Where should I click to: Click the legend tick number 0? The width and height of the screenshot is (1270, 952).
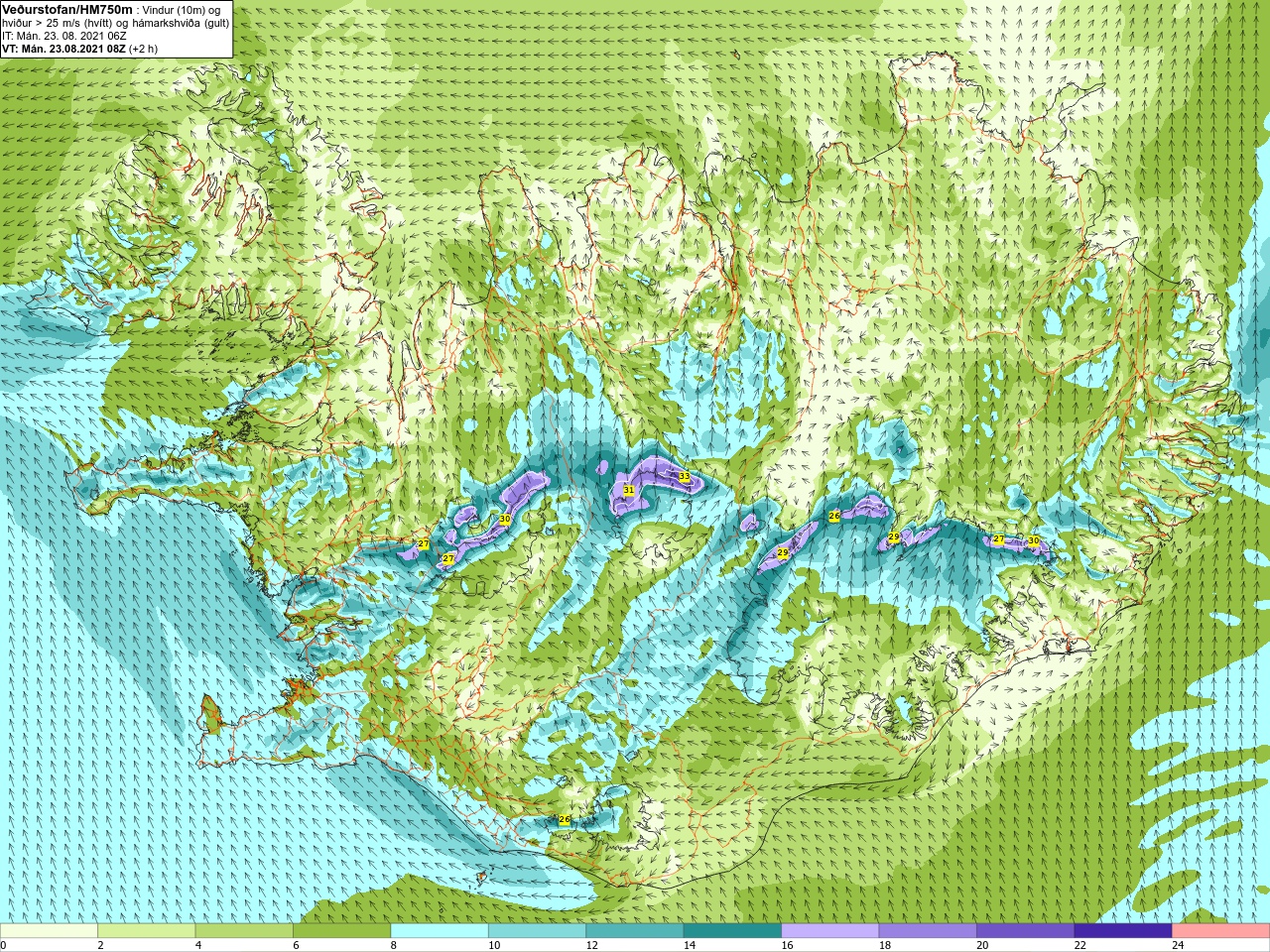pos(4,946)
